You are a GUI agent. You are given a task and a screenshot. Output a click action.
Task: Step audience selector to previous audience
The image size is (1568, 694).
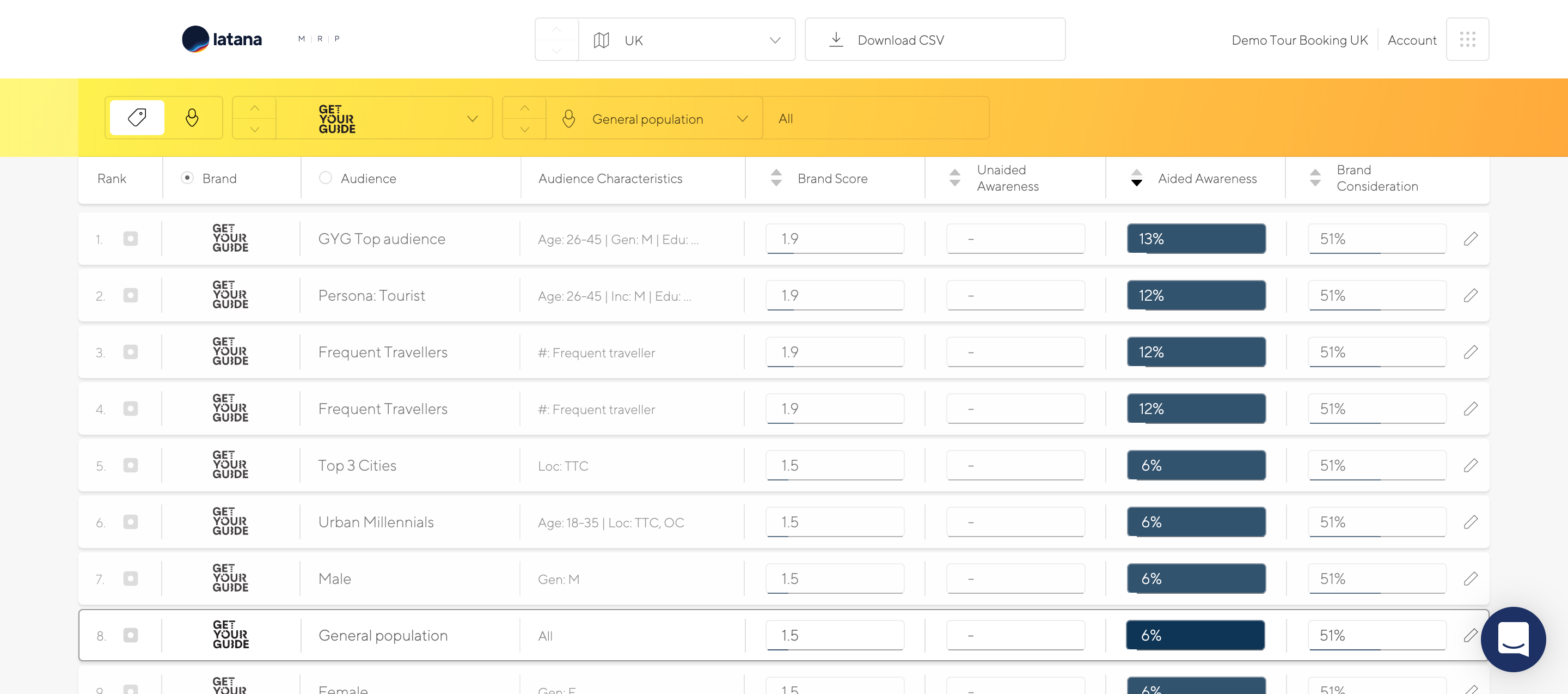click(x=525, y=108)
